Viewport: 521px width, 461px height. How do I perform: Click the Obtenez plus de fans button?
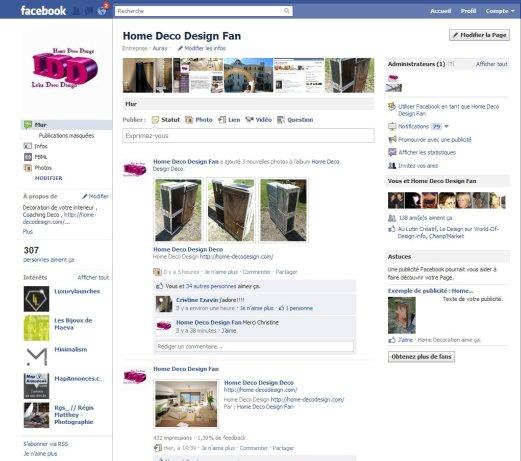(421, 357)
